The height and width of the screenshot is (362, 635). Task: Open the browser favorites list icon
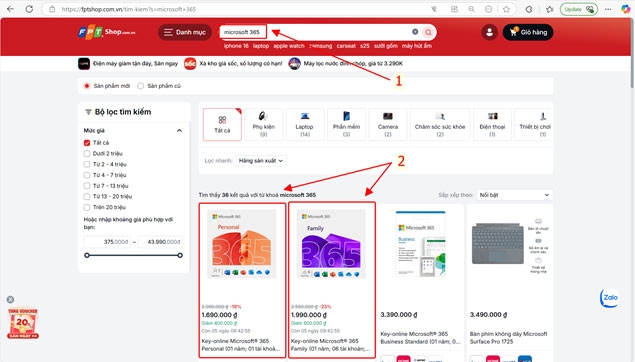pos(549,9)
